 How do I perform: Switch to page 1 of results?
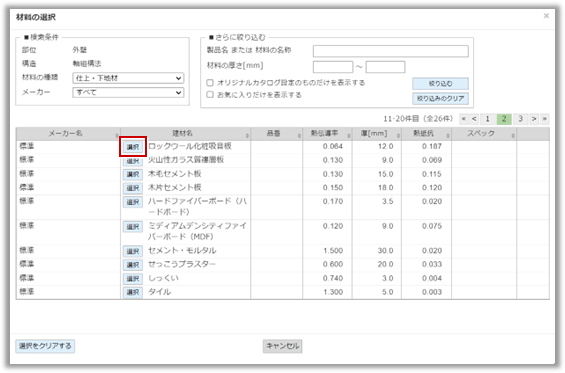(x=487, y=119)
